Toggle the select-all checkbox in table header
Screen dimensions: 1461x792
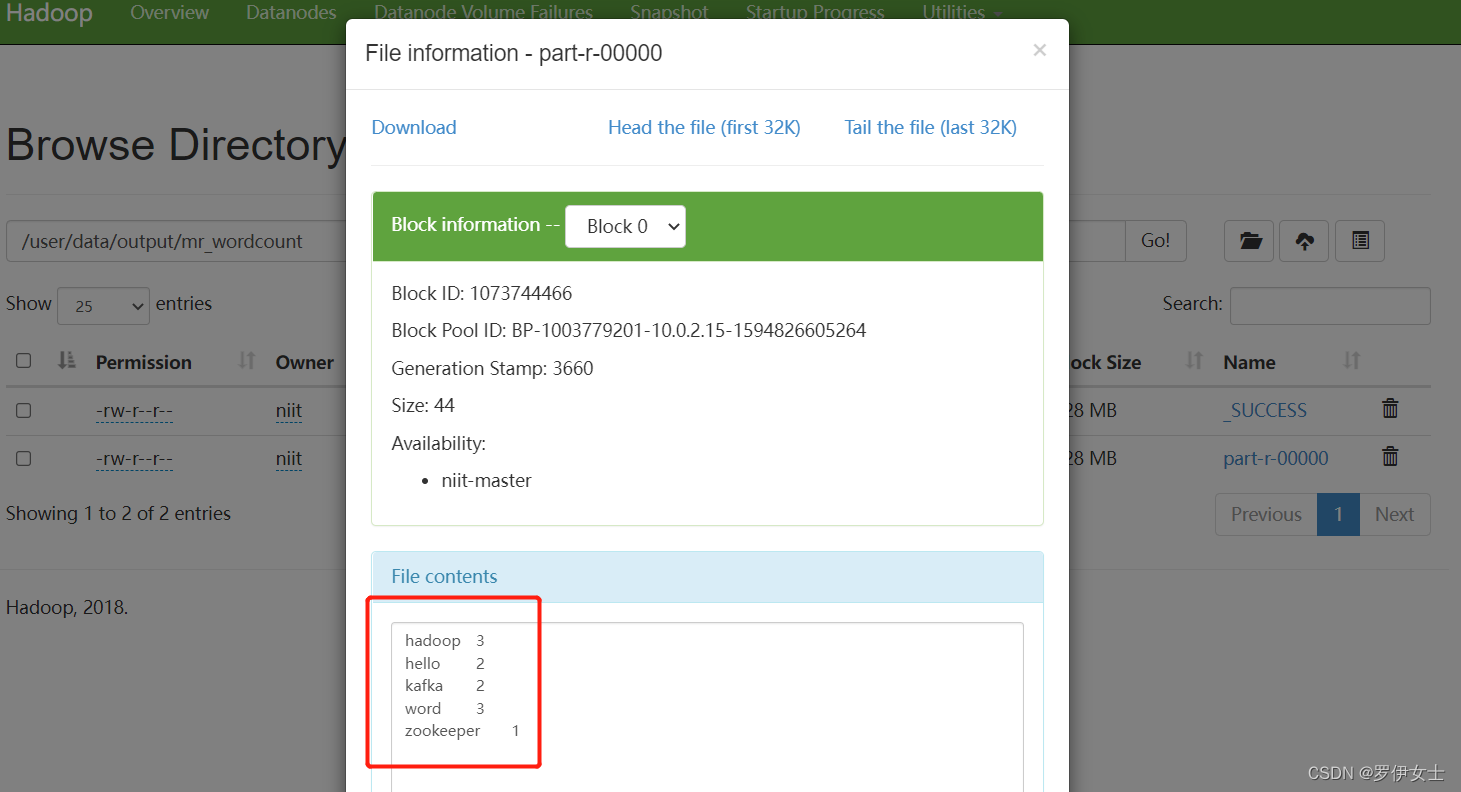pyautogui.click(x=24, y=361)
